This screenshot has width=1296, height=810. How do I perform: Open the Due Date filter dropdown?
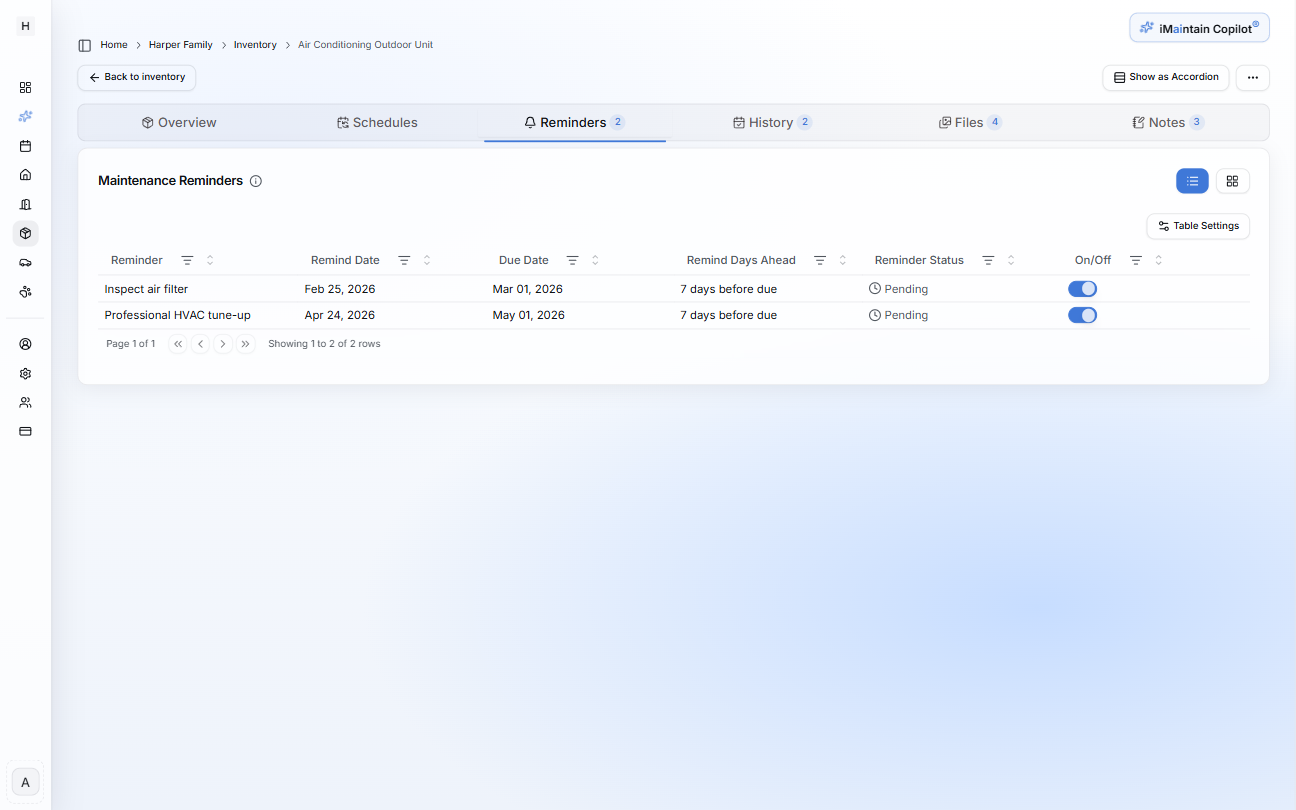point(572,259)
